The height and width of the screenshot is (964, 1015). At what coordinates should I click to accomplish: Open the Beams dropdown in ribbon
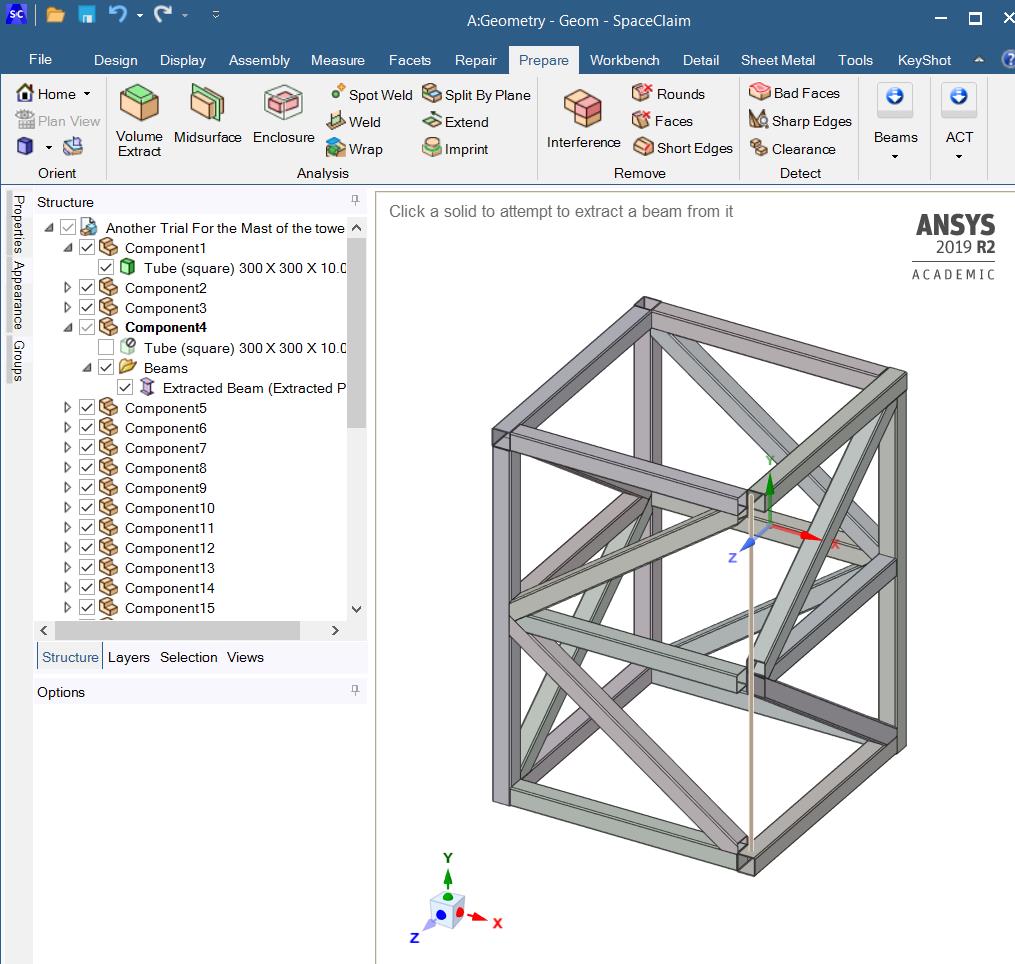(895, 137)
